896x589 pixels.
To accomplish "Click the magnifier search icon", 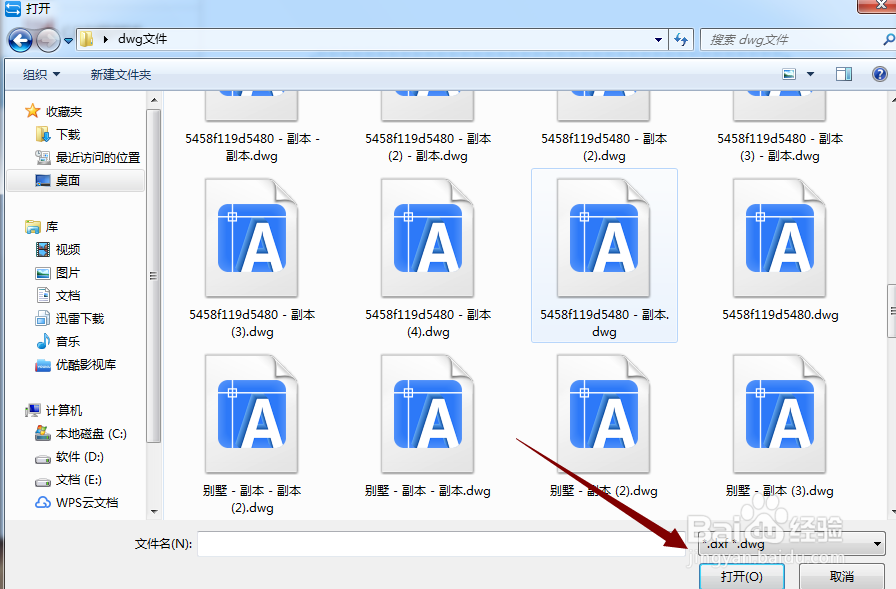I will coord(889,39).
